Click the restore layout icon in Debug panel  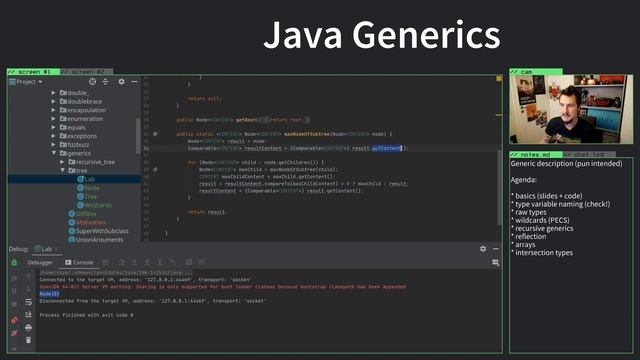point(496,262)
